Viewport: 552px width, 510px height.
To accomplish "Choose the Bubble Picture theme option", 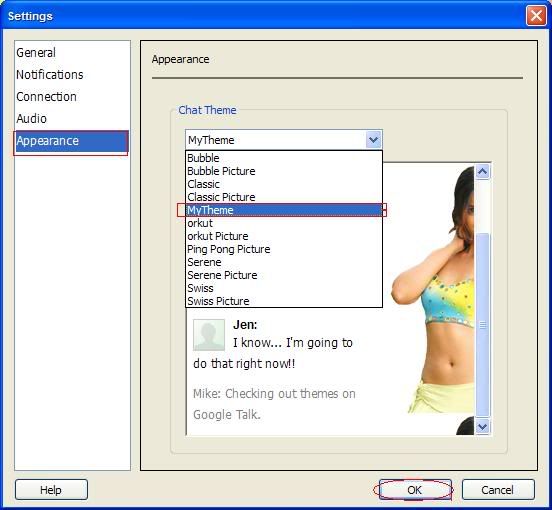I will [284, 171].
